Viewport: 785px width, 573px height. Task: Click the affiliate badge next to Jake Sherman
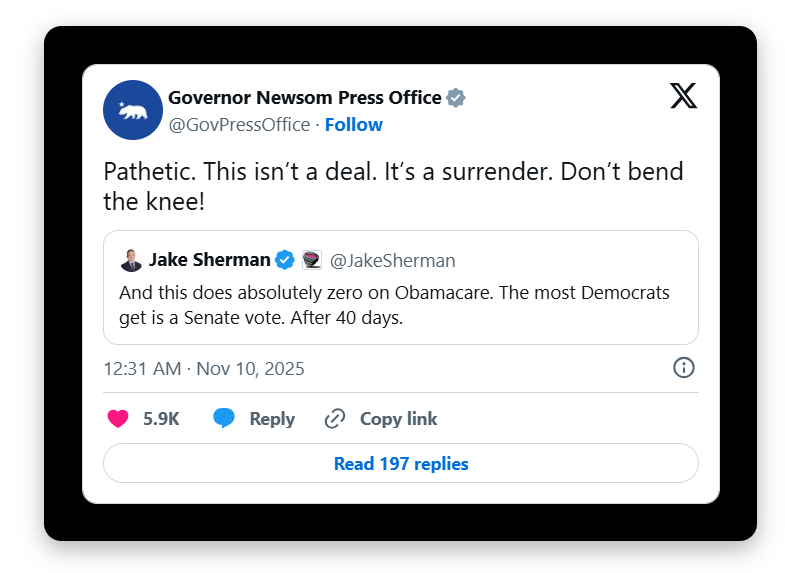(311, 260)
